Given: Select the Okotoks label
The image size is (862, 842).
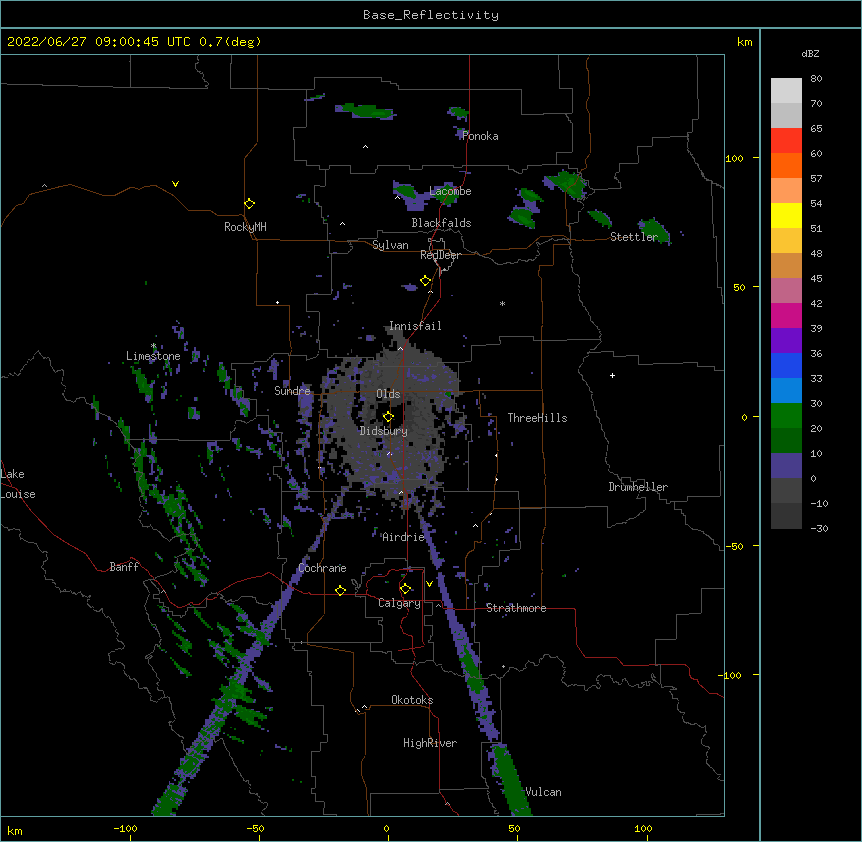Looking at the screenshot, I should pos(412,700).
